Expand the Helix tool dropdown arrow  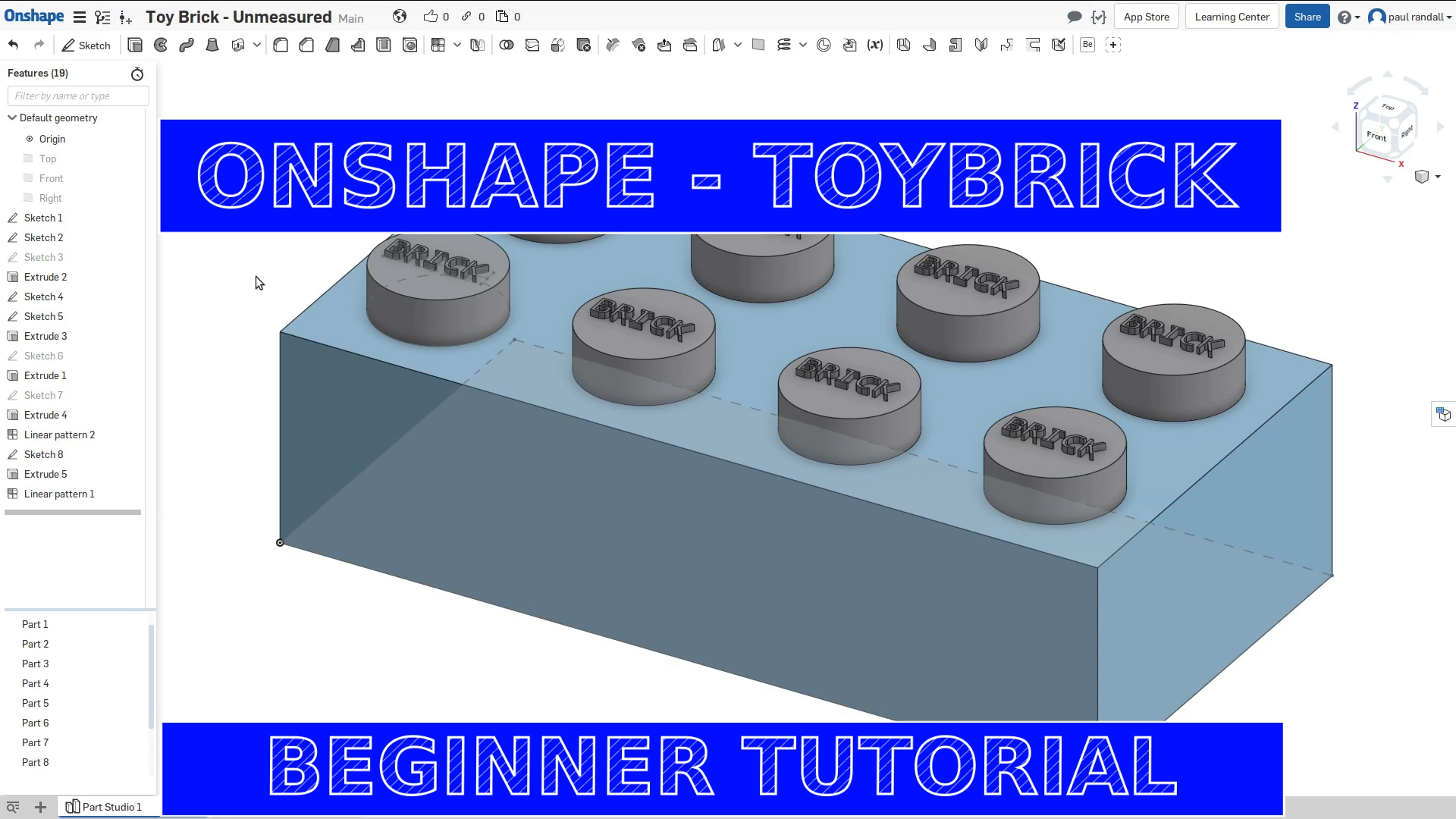pos(803,45)
